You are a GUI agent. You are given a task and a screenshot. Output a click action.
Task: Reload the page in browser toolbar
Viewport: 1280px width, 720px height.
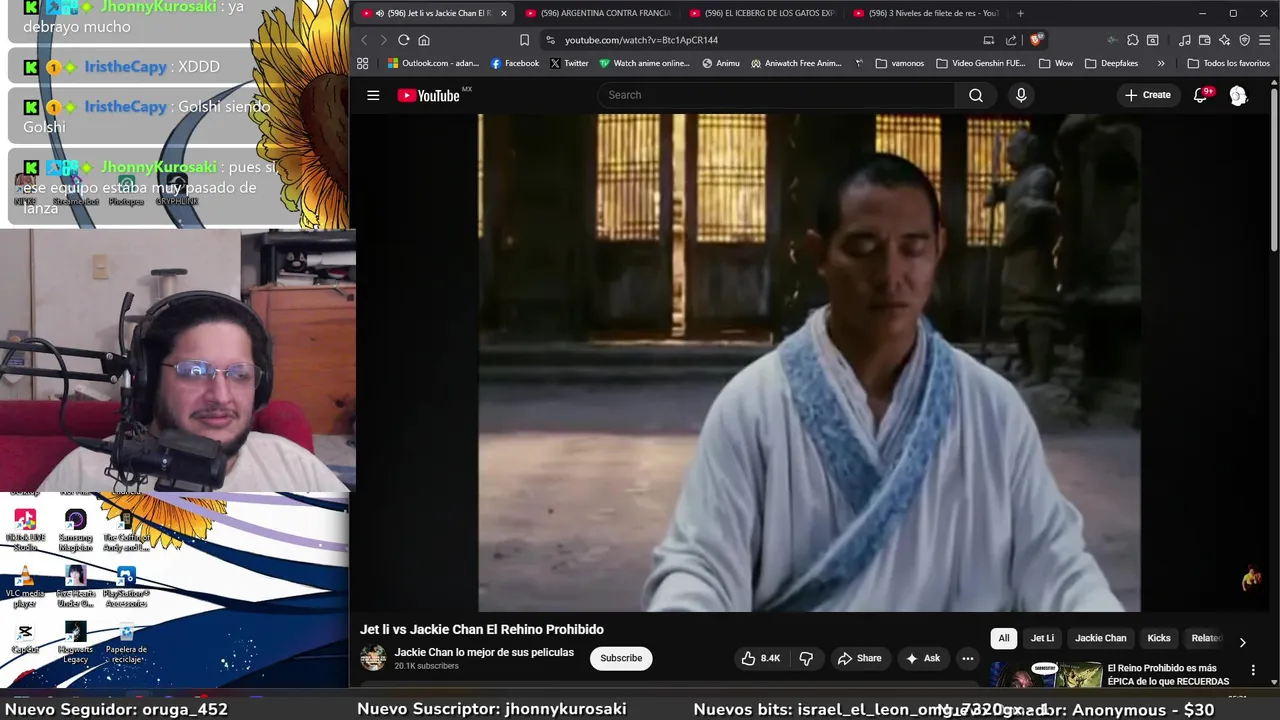tap(403, 40)
